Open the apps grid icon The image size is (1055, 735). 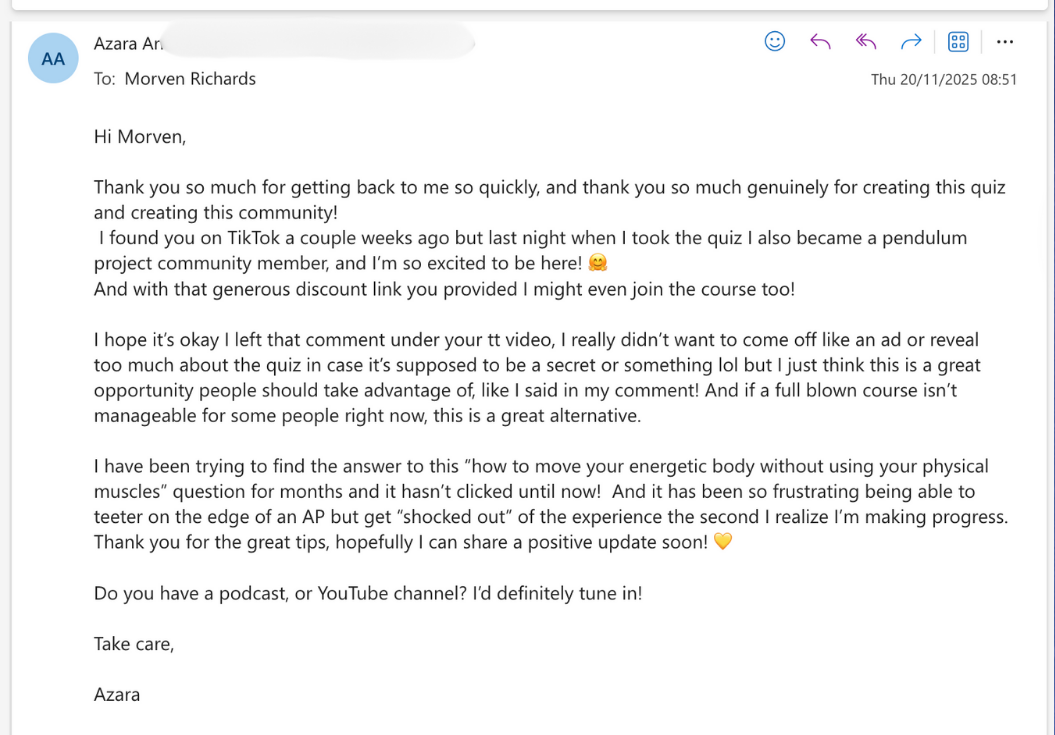(958, 41)
